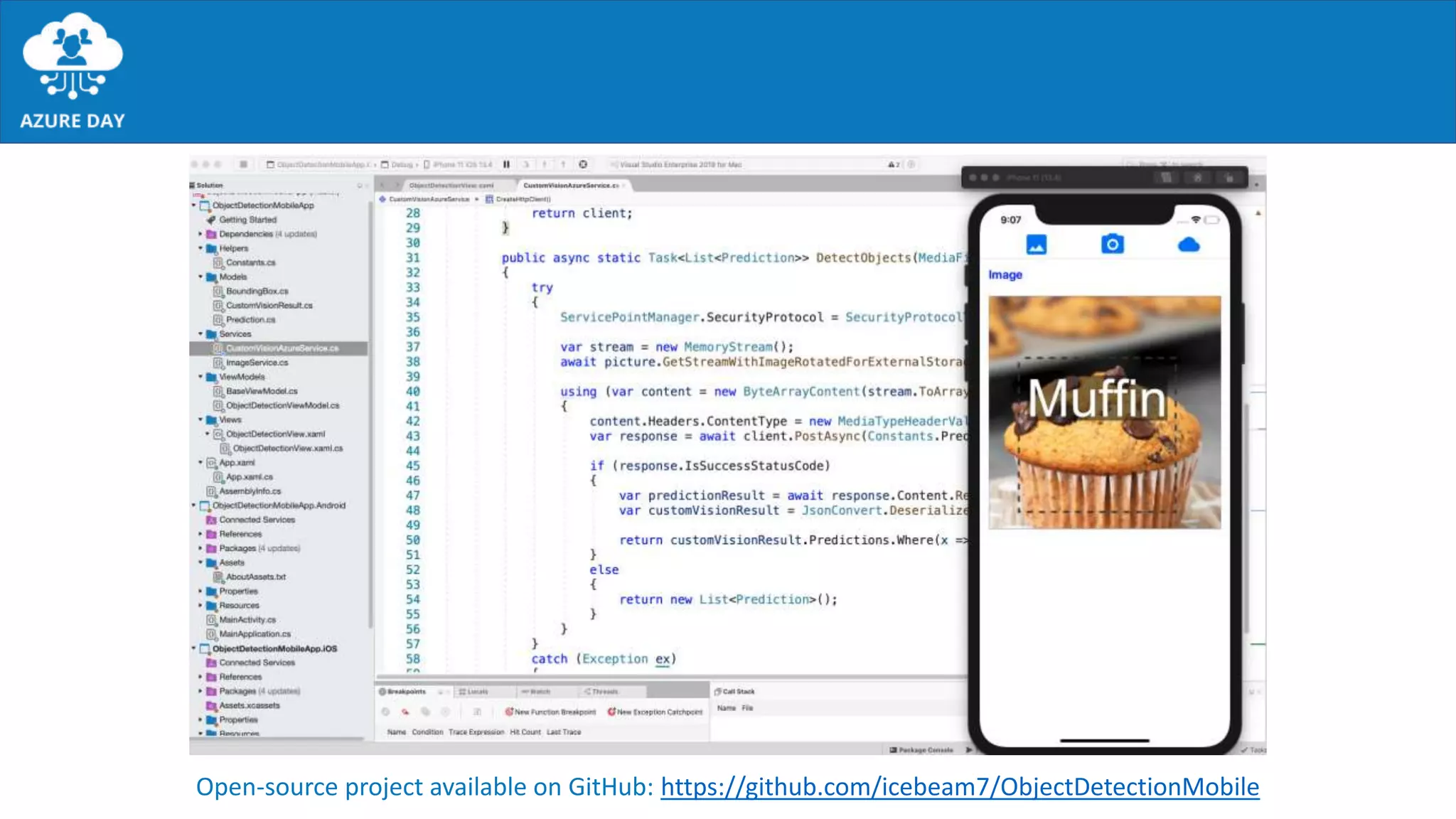Image resolution: width=1456 pixels, height=819 pixels.
Task: Open CustomVisionResult.cs file
Action: (269, 305)
